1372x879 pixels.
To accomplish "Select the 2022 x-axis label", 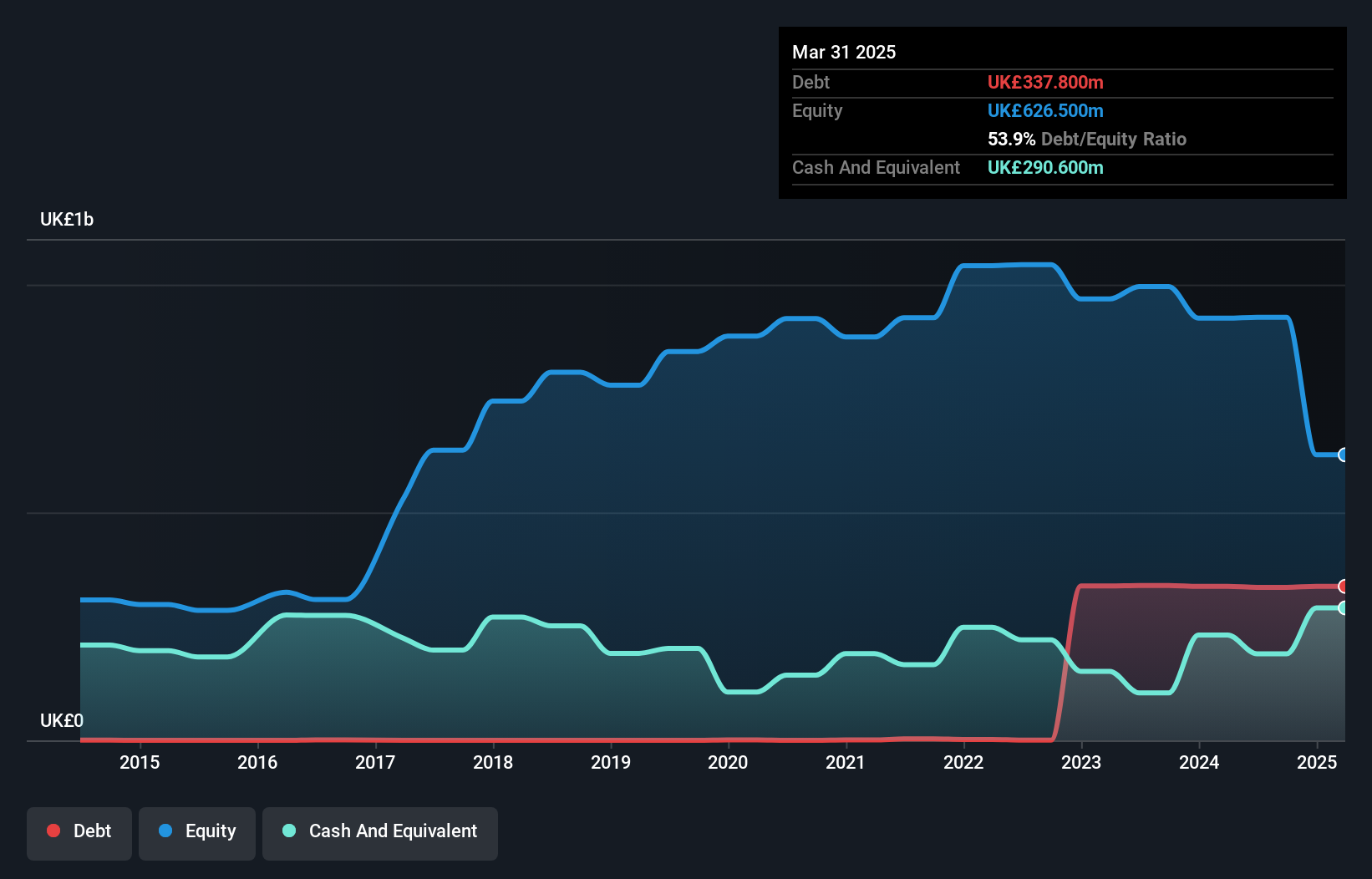I will 963,762.
